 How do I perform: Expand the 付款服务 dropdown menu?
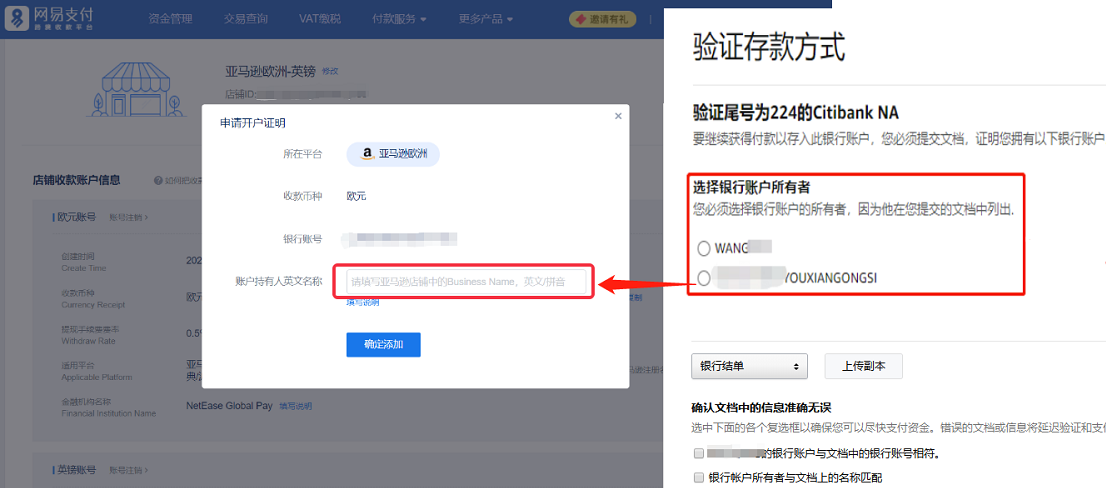(x=399, y=19)
